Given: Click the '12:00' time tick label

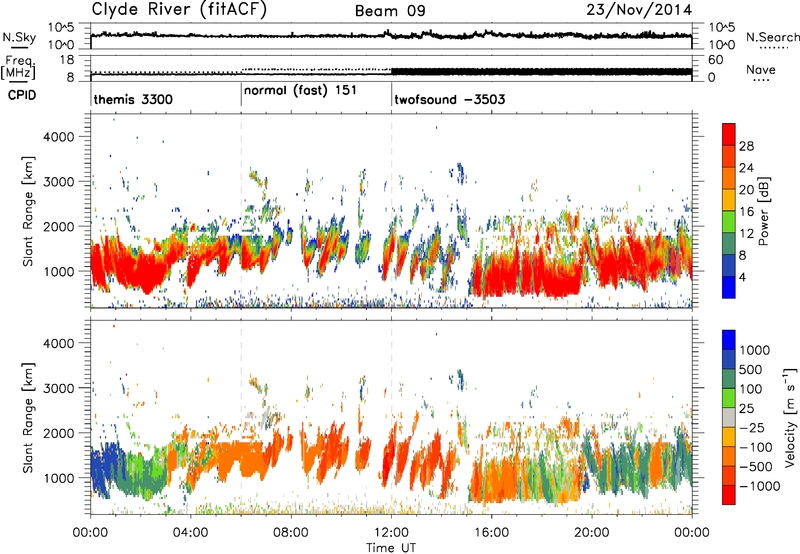Looking at the screenshot, I should click(x=391, y=533).
